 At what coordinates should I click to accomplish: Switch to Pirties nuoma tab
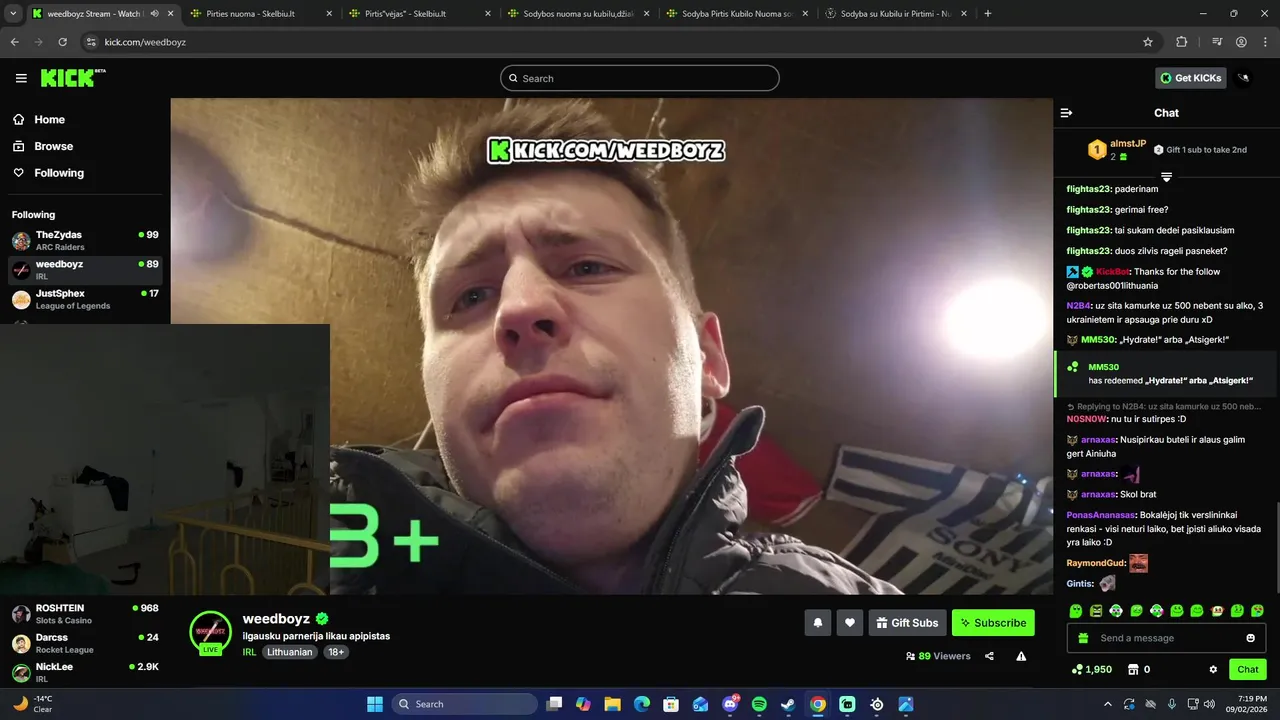click(262, 14)
